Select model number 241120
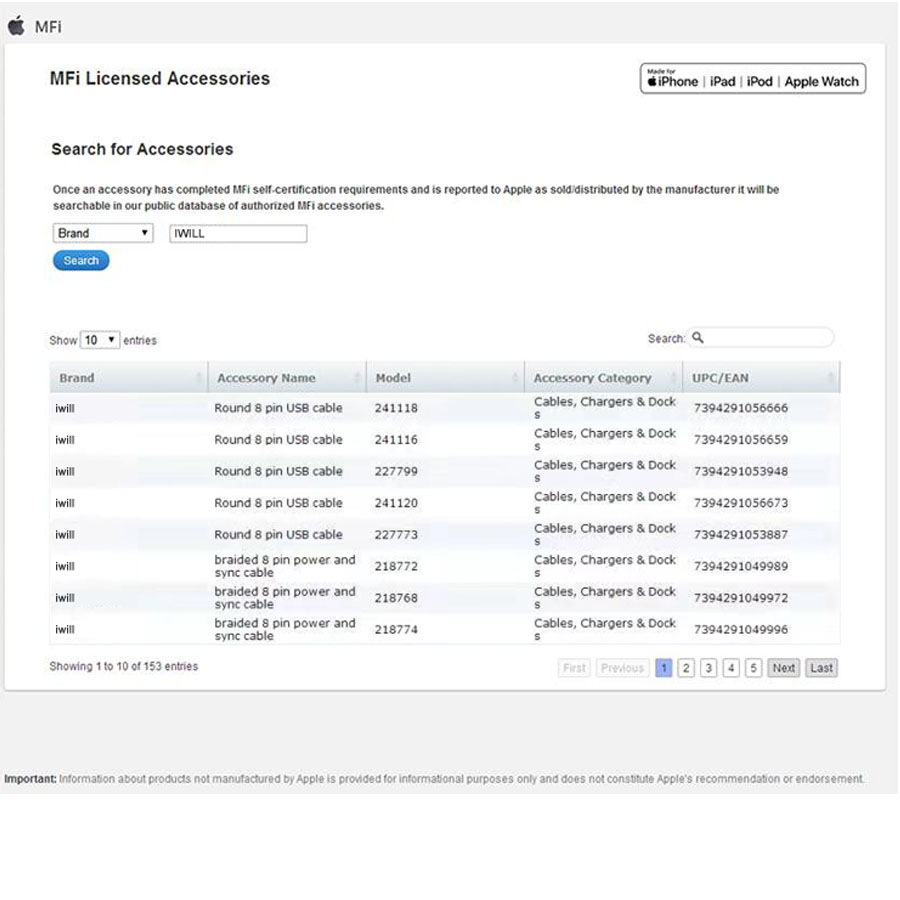 point(396,503)
